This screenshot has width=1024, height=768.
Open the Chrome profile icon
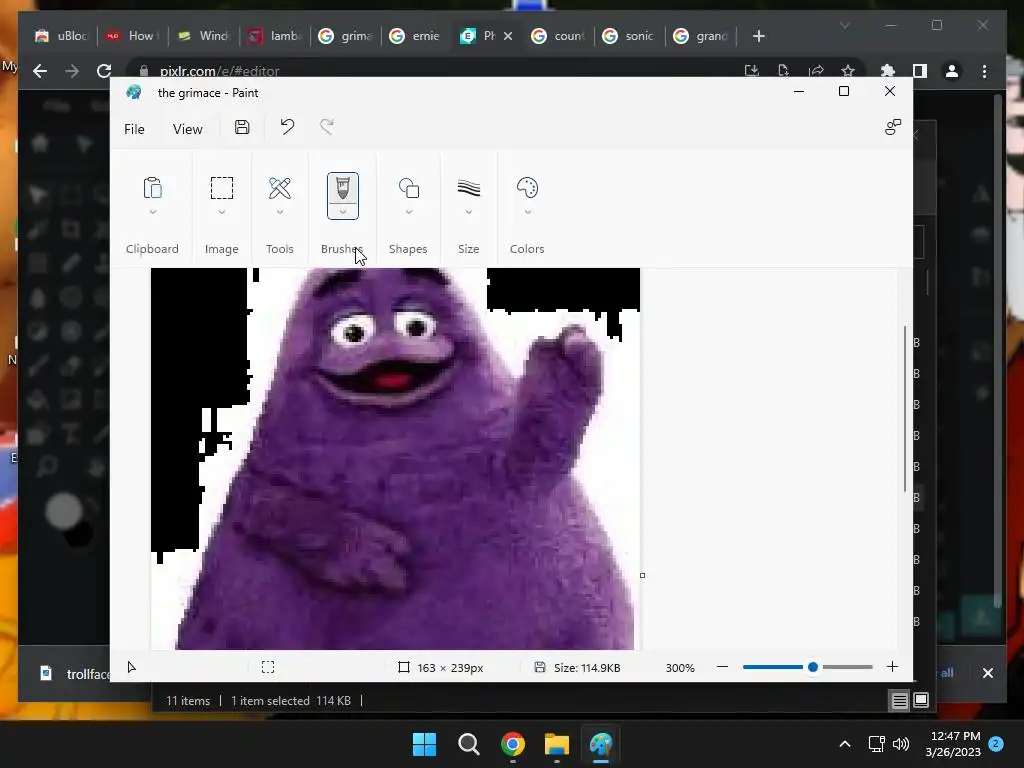click(x=952, y=71)
